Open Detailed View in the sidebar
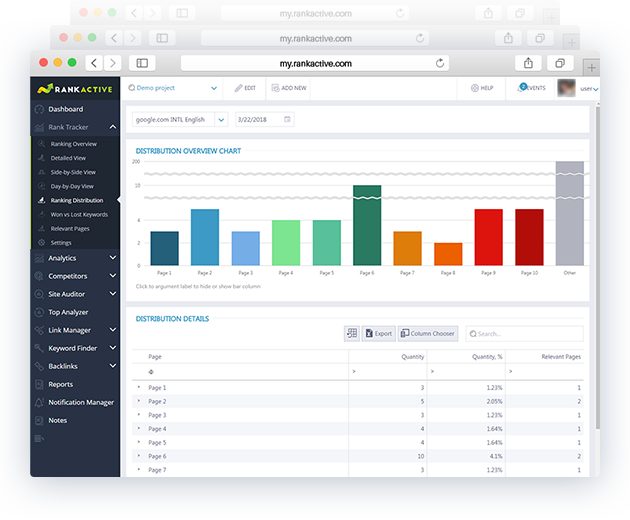This screenshot has height=520, width=630. pyautogui.click(x=68, y=158)
